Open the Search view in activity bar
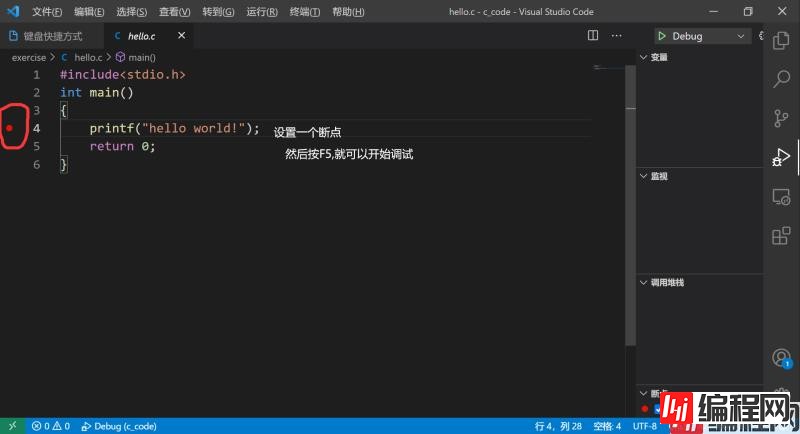The width and height of the screenshot is (800, 434). tap(781, 79)
